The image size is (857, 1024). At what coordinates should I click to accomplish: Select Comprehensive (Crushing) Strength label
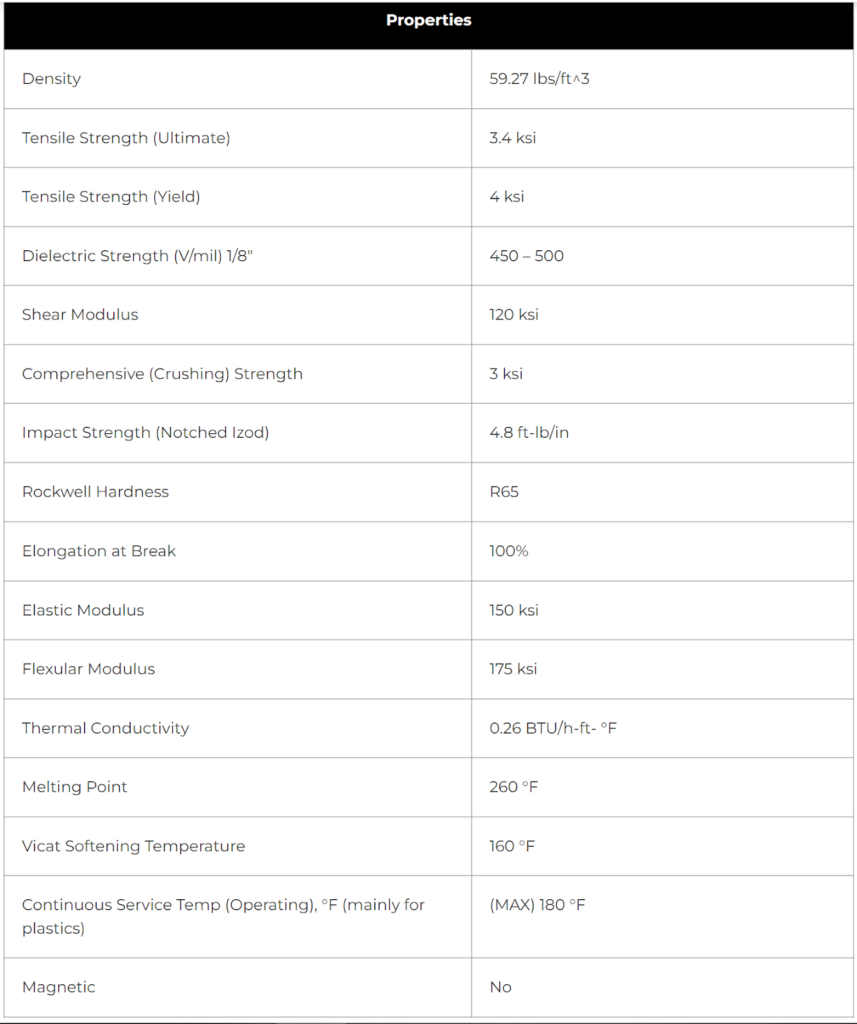[162, 374]
